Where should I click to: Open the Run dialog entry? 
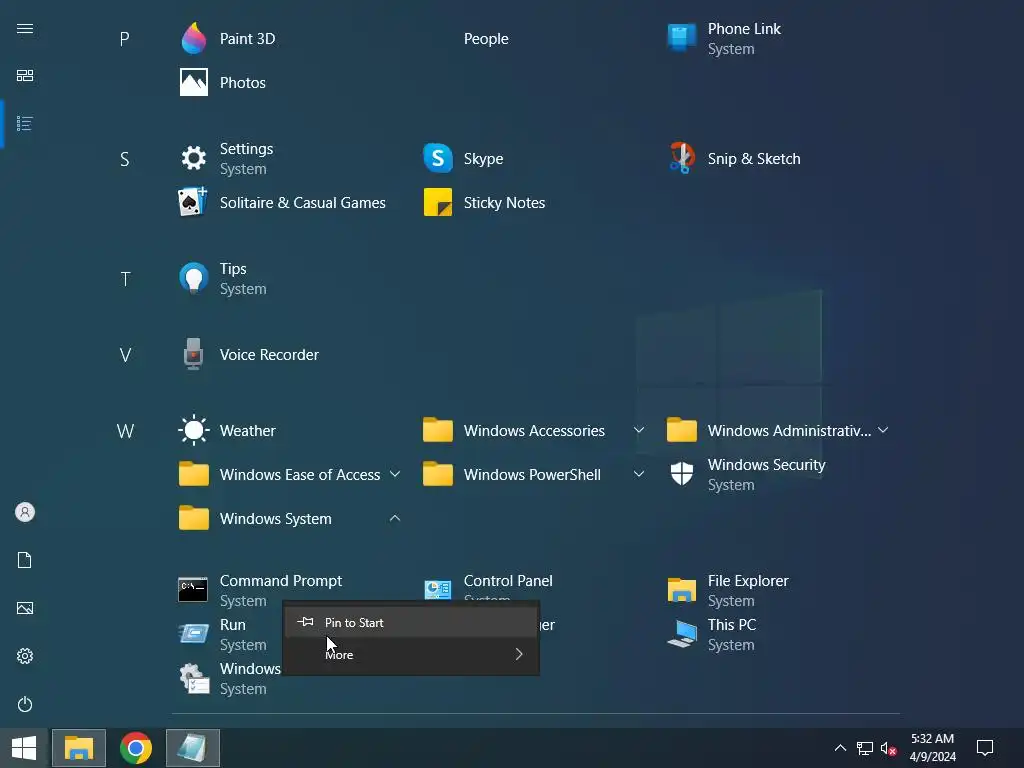[x=222, y=634]
